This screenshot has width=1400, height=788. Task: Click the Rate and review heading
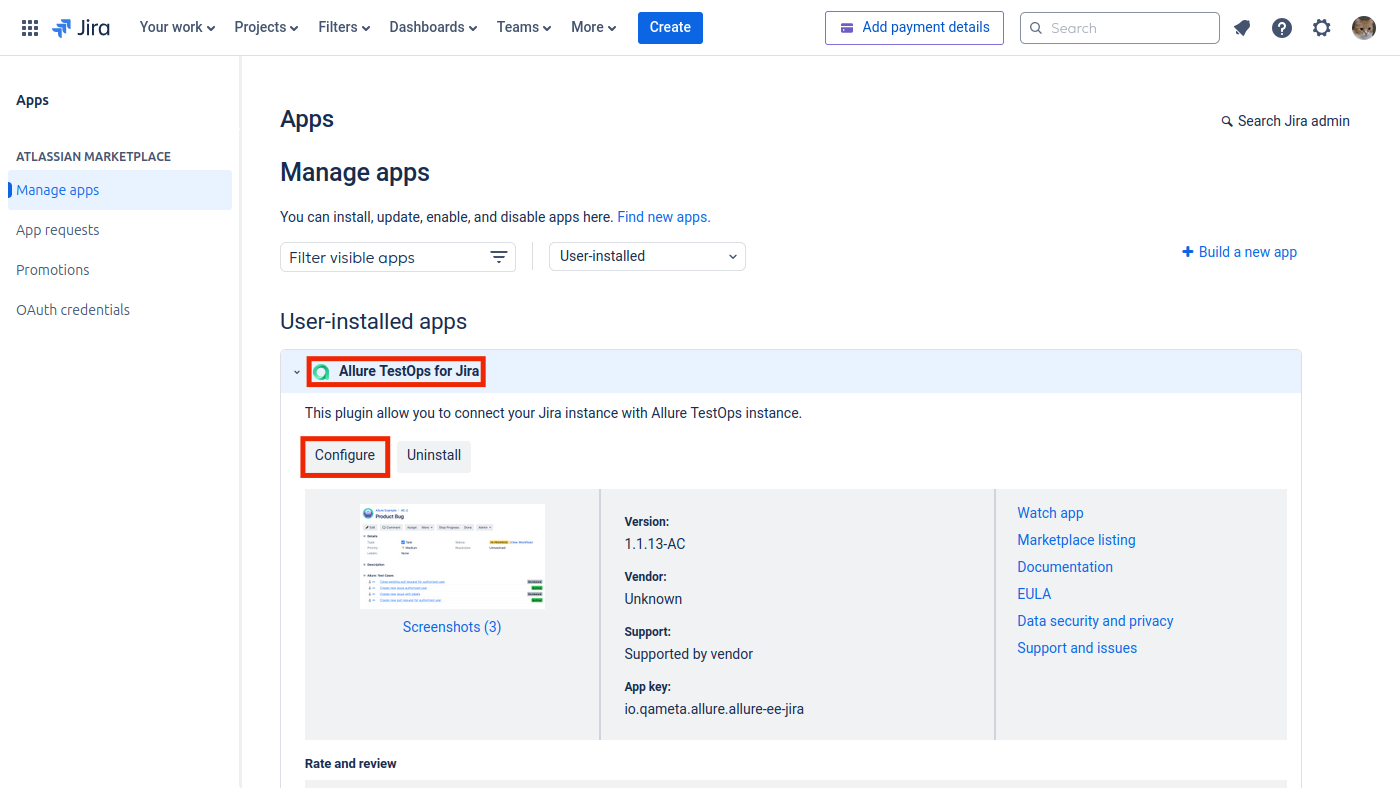coord(351,763)
